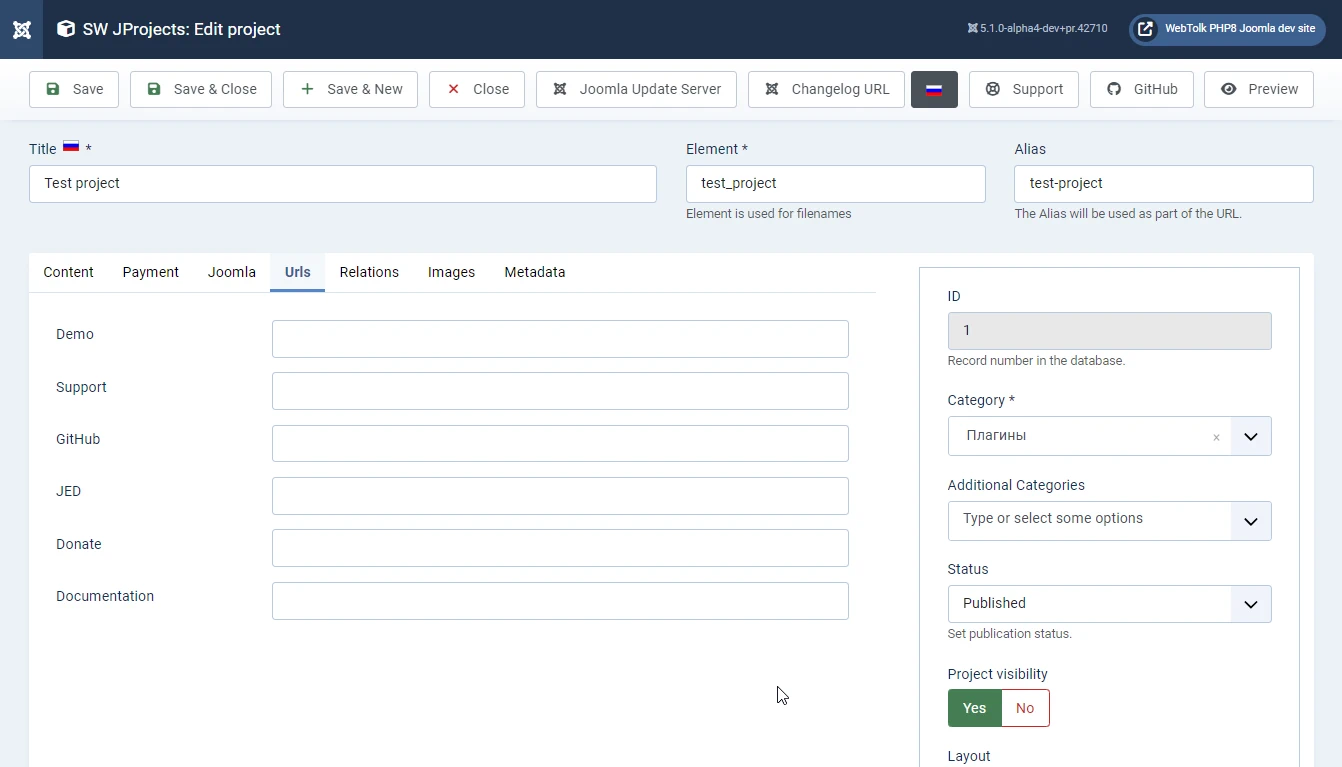Click the Плагины category value

(x=997, y=436)
